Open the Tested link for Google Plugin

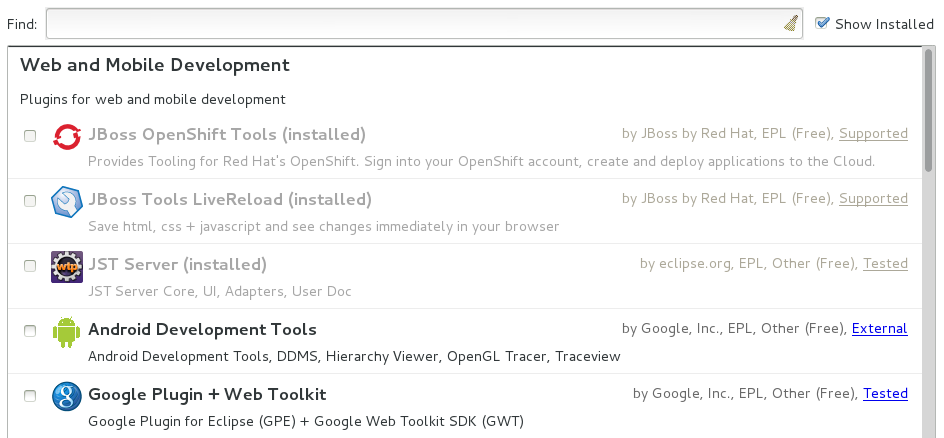(885, 393)
